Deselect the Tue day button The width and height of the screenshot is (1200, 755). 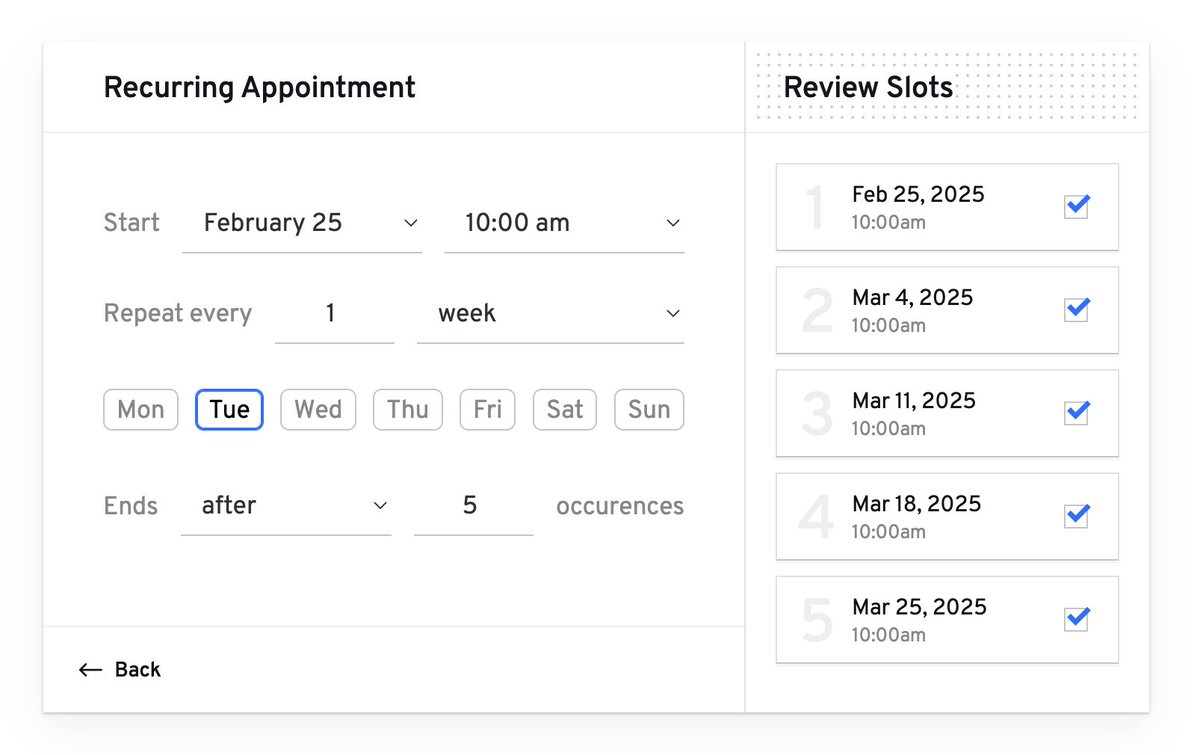tap(229, 410)
